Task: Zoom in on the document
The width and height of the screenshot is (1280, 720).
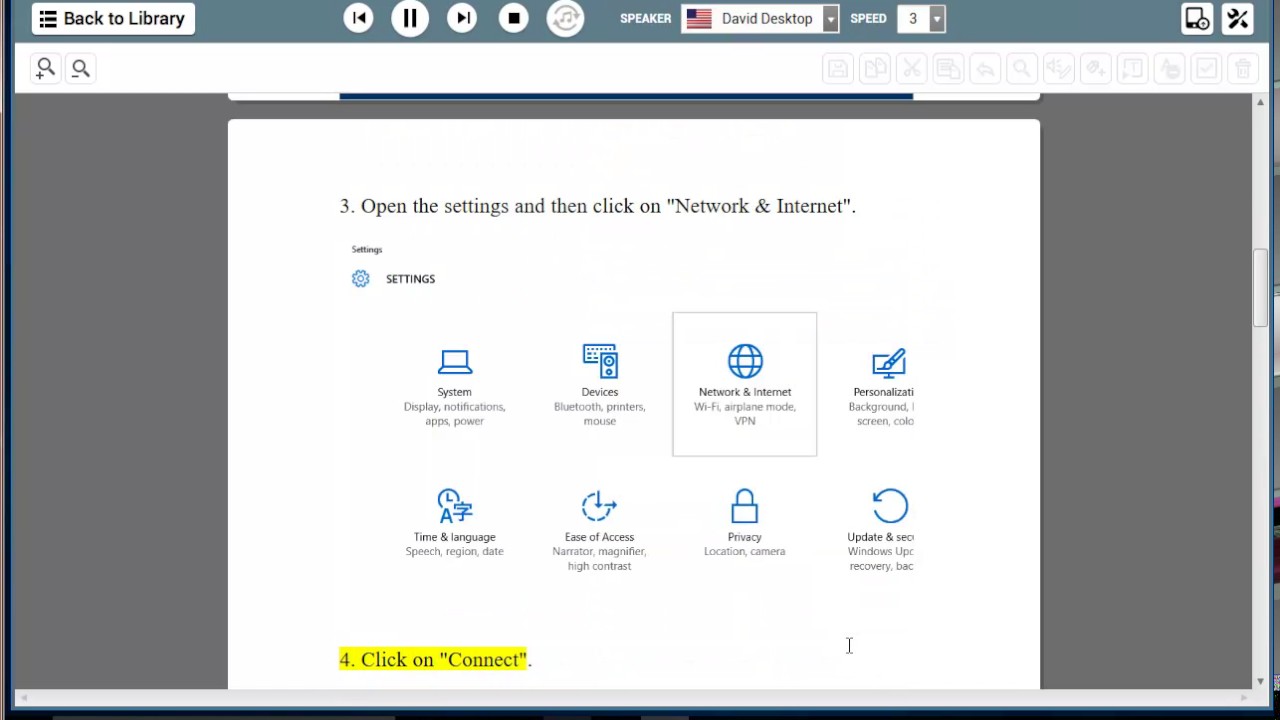Action: point(45,68)
